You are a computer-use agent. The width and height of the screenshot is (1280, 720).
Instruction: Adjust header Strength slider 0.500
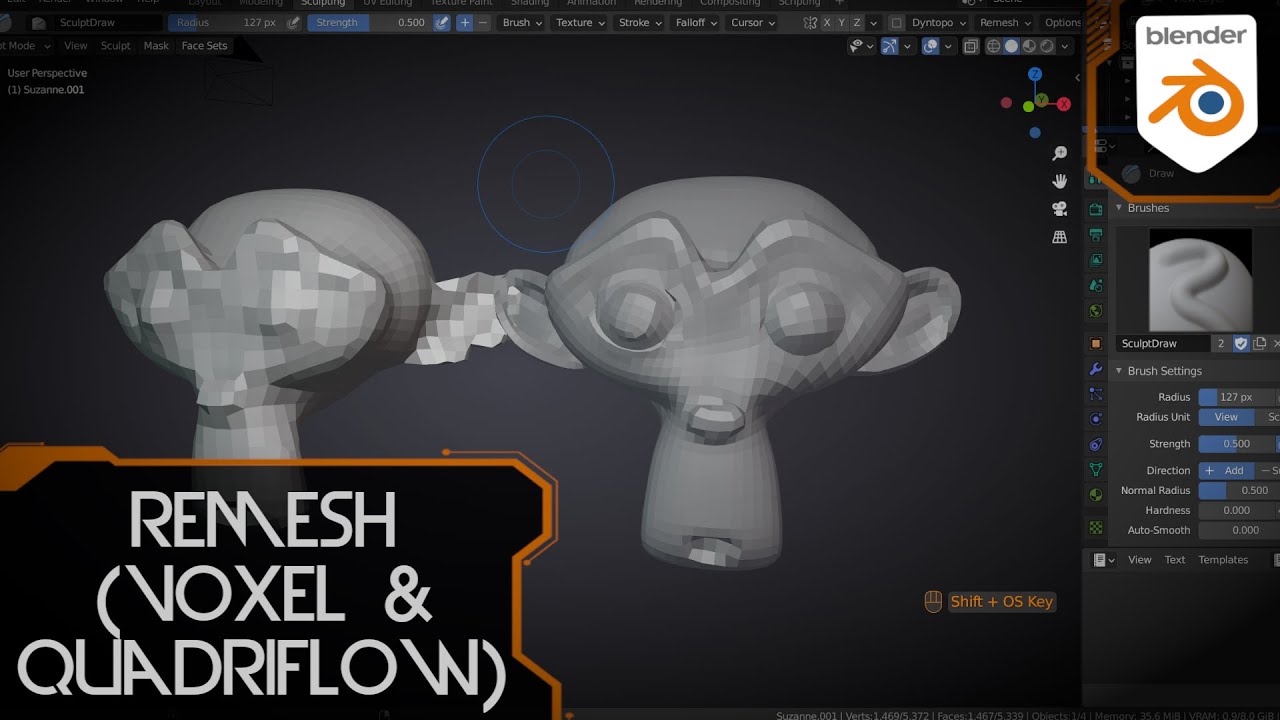[x=370, y=22]
